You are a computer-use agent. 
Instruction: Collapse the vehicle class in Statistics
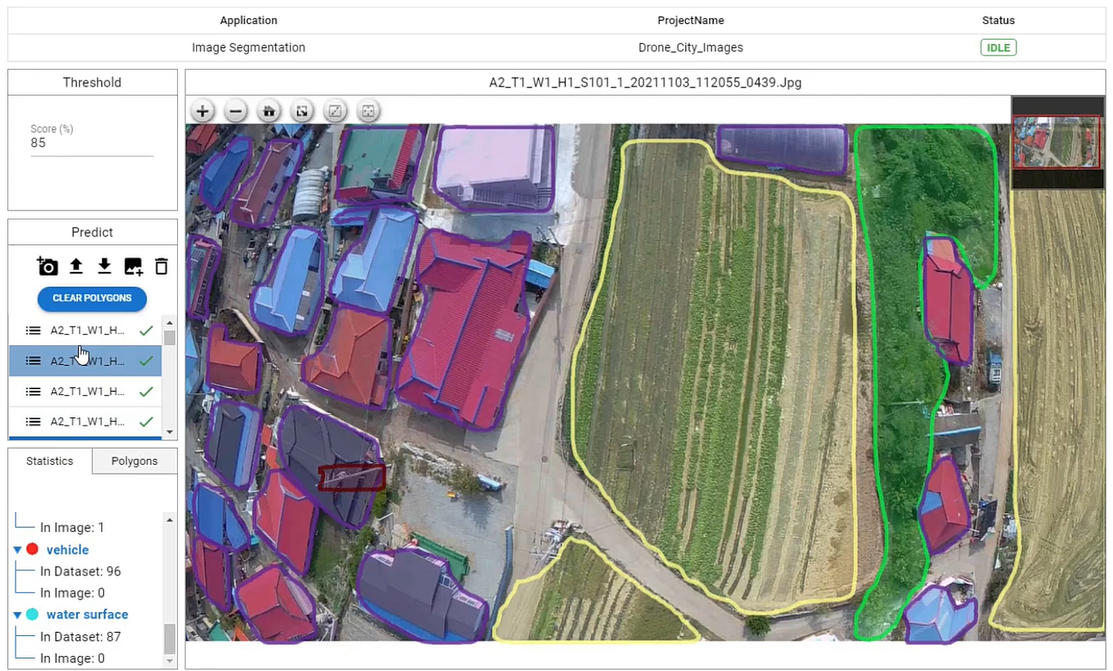click(x=17, y=549)
